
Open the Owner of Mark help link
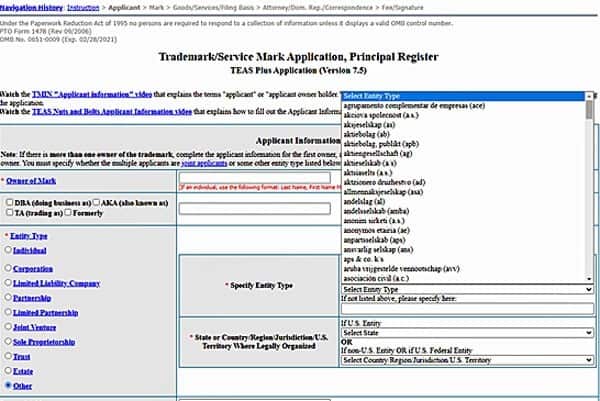31,181
